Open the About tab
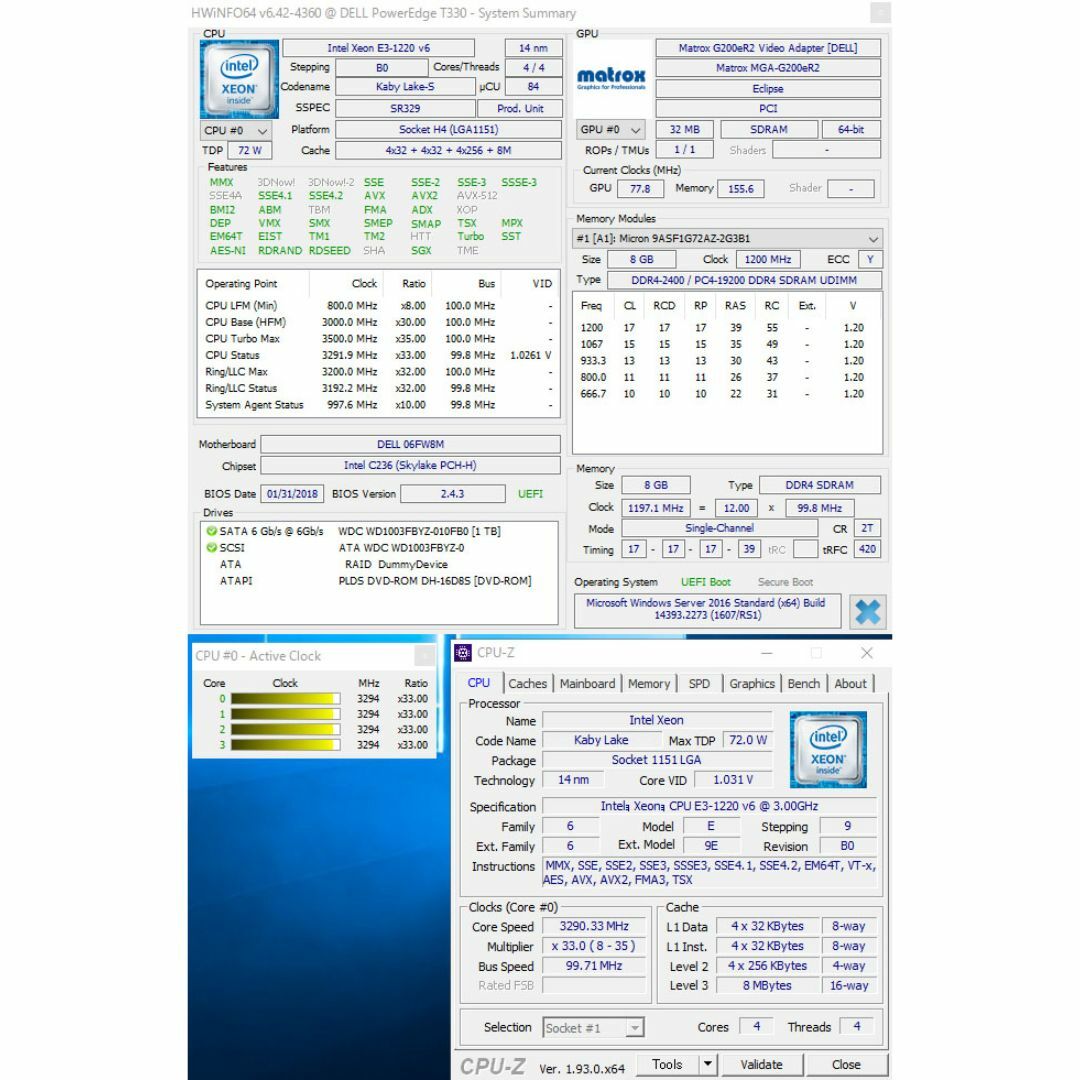 pos(851,683)
